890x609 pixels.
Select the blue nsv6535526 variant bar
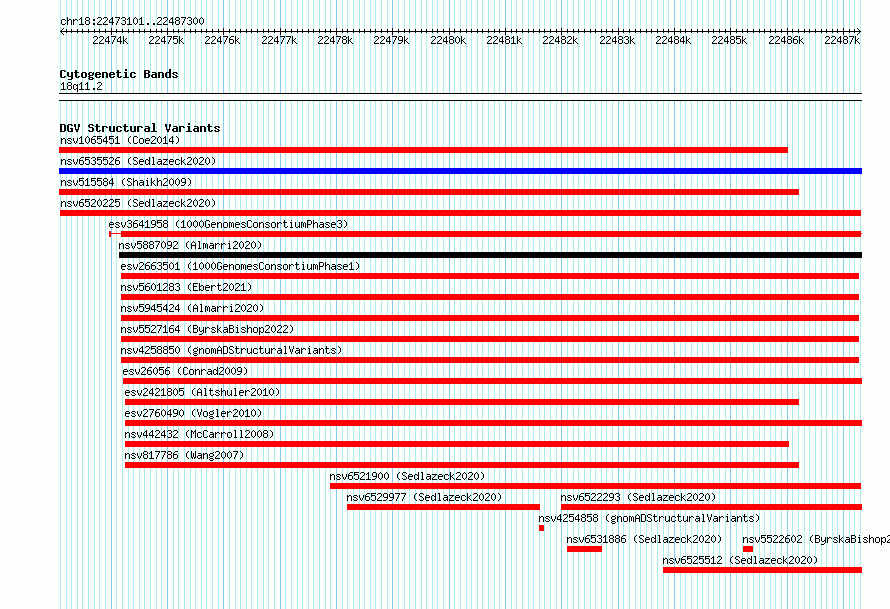[460, 171]
